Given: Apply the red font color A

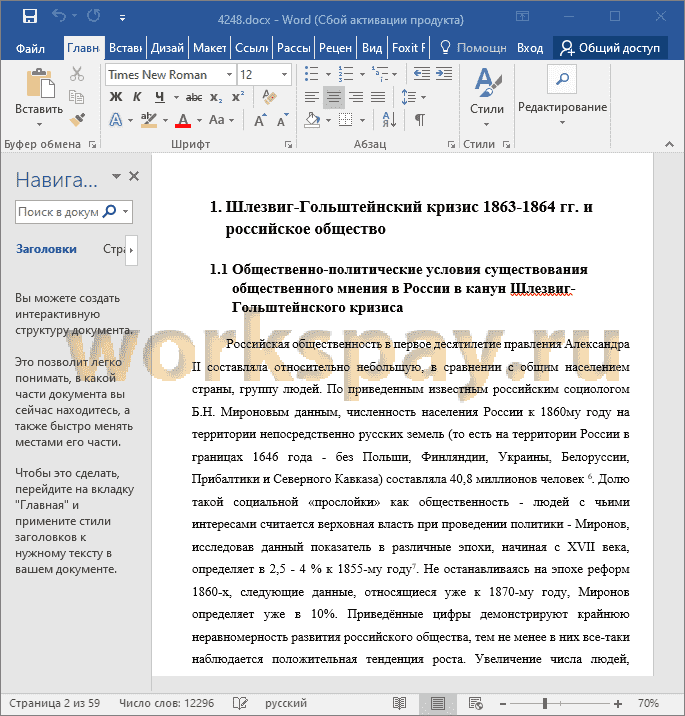Looking at the screenshot, I should [x=184, y=120].
